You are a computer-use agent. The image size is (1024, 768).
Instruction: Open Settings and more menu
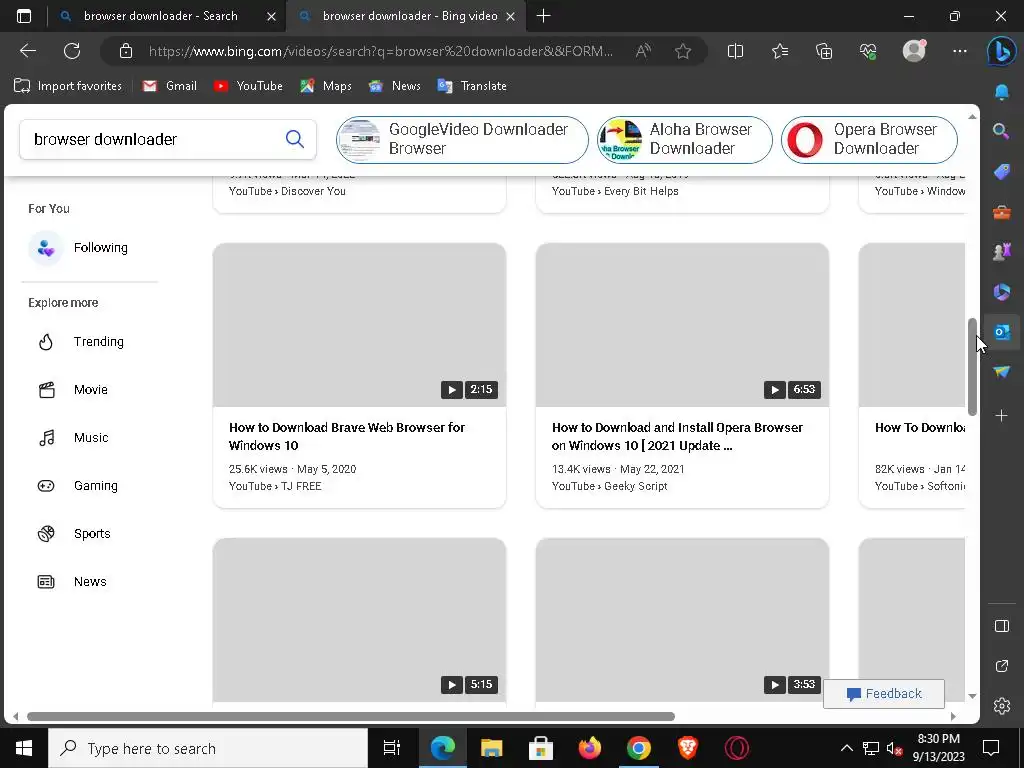[x=960, y=51]
